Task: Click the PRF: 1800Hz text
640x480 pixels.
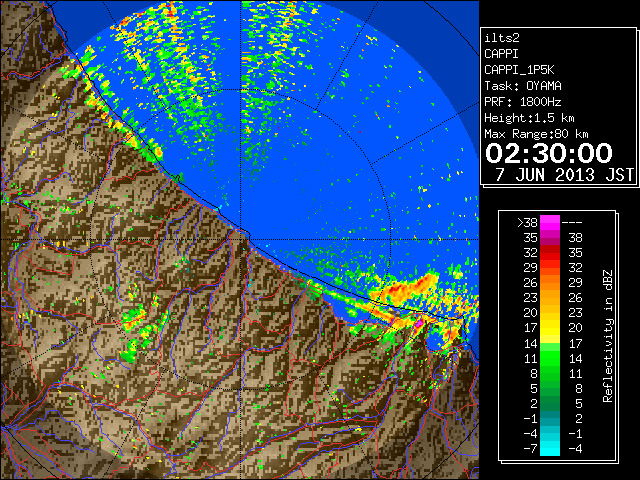Action: (522, 102)
